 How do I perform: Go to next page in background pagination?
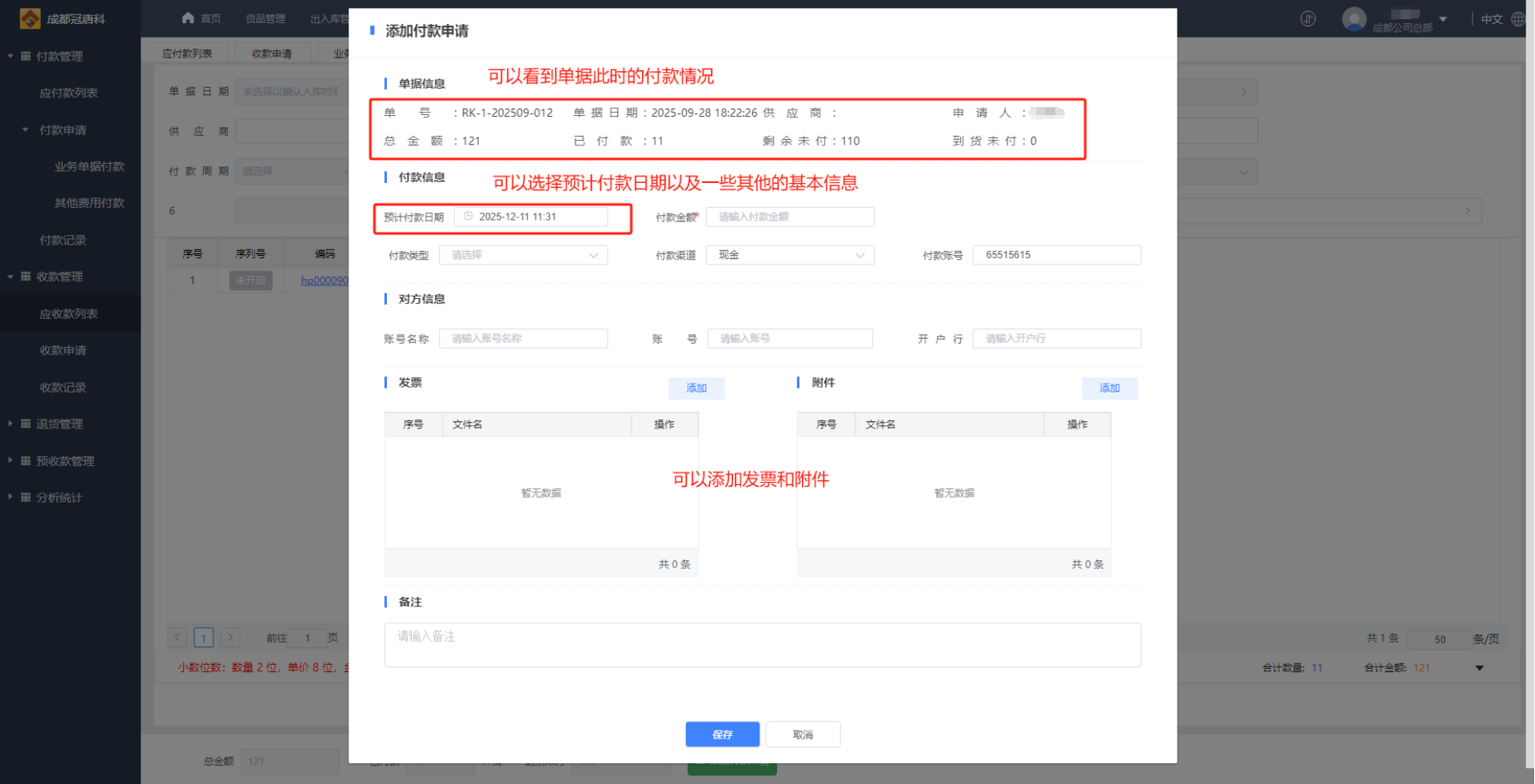point(230,637)
